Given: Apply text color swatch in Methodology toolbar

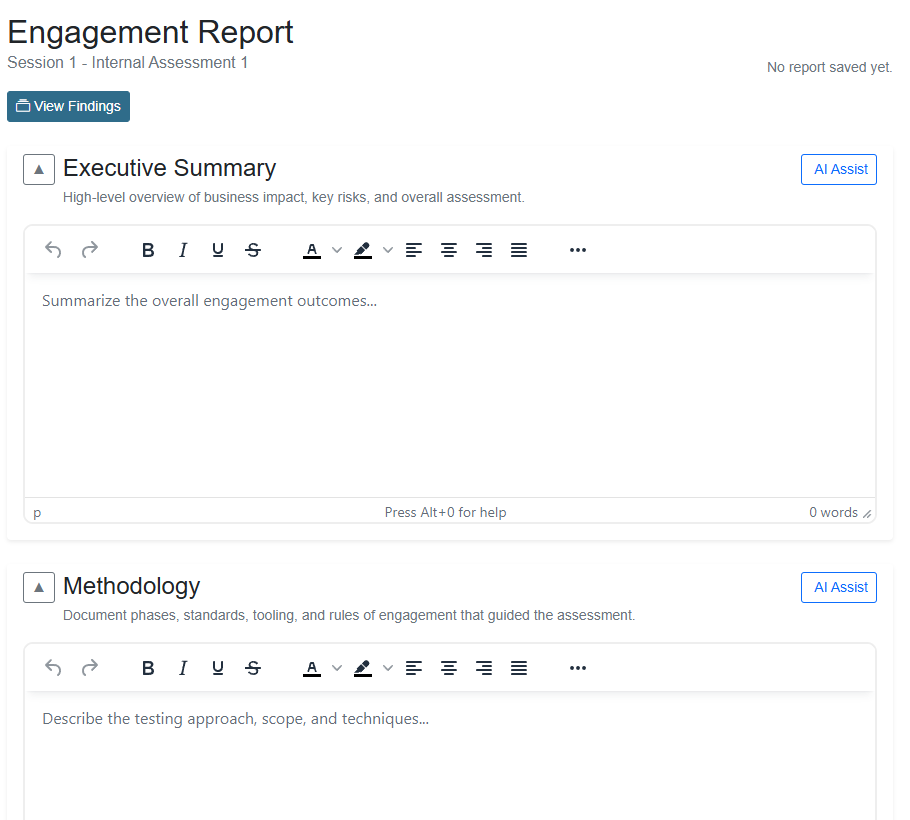Looking at the screenshot, I should [312, 668].
